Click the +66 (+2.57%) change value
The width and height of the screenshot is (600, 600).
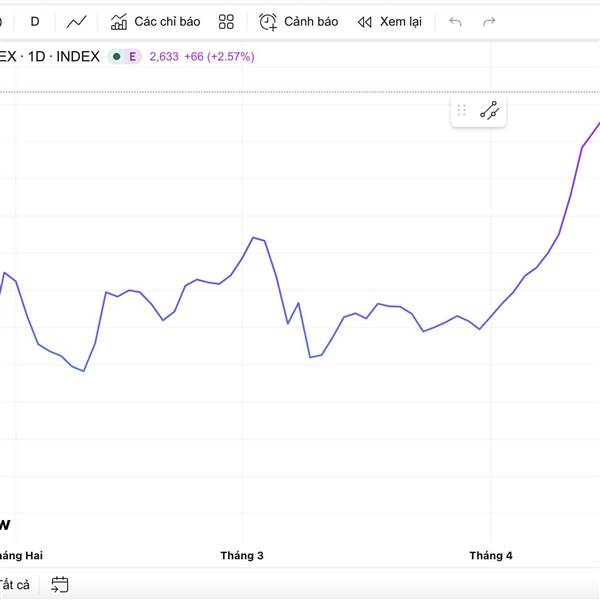[219, 57]
